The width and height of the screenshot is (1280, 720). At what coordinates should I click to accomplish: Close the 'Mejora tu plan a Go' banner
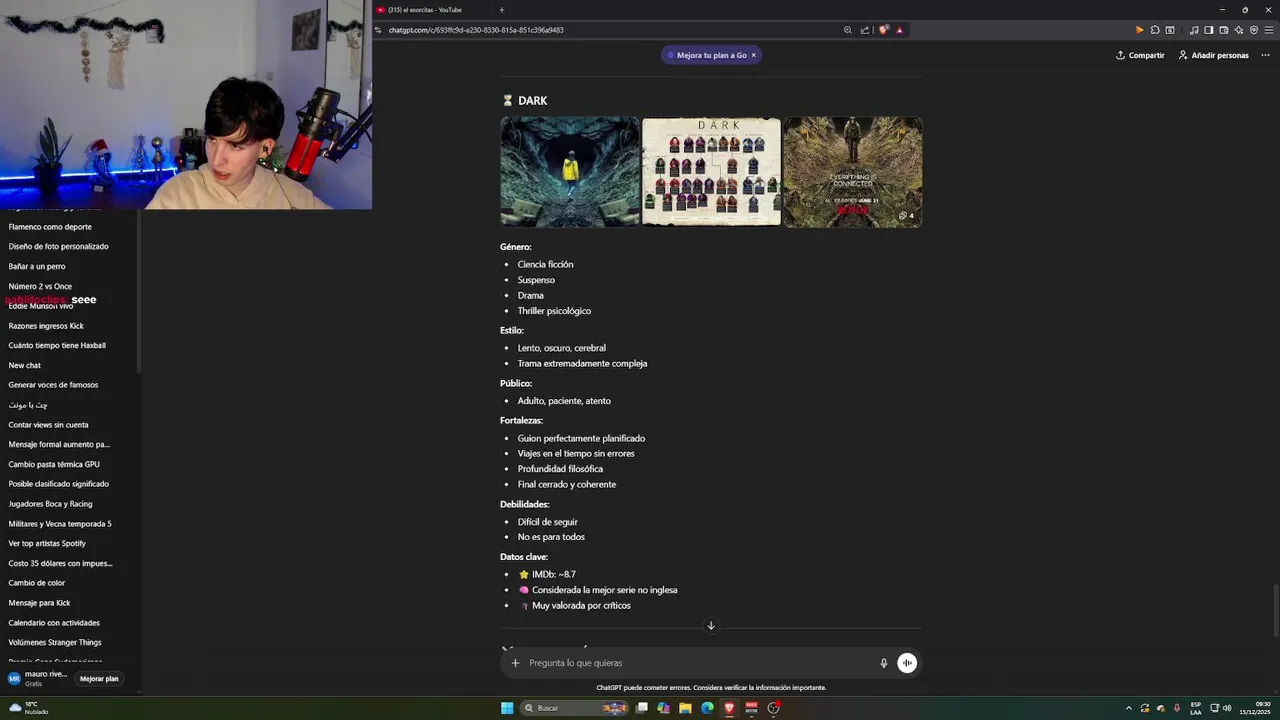(754, 55)
